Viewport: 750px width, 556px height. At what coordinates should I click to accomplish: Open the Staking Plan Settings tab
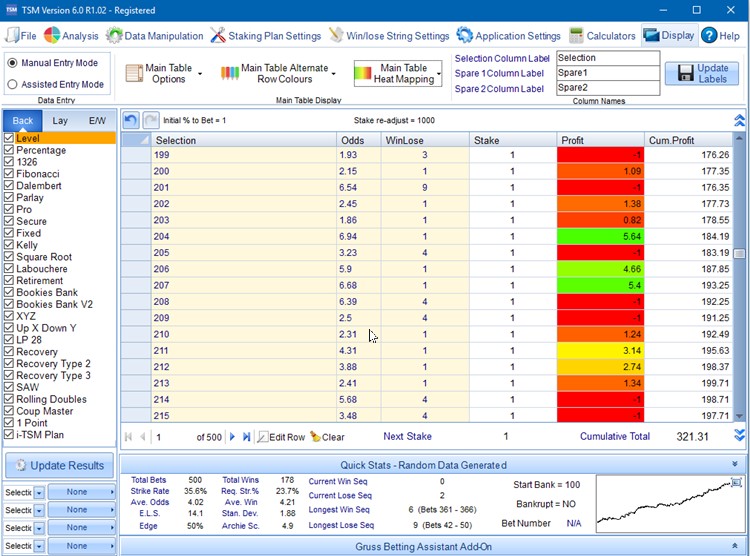pyautogui.click(x=268, y=35)
